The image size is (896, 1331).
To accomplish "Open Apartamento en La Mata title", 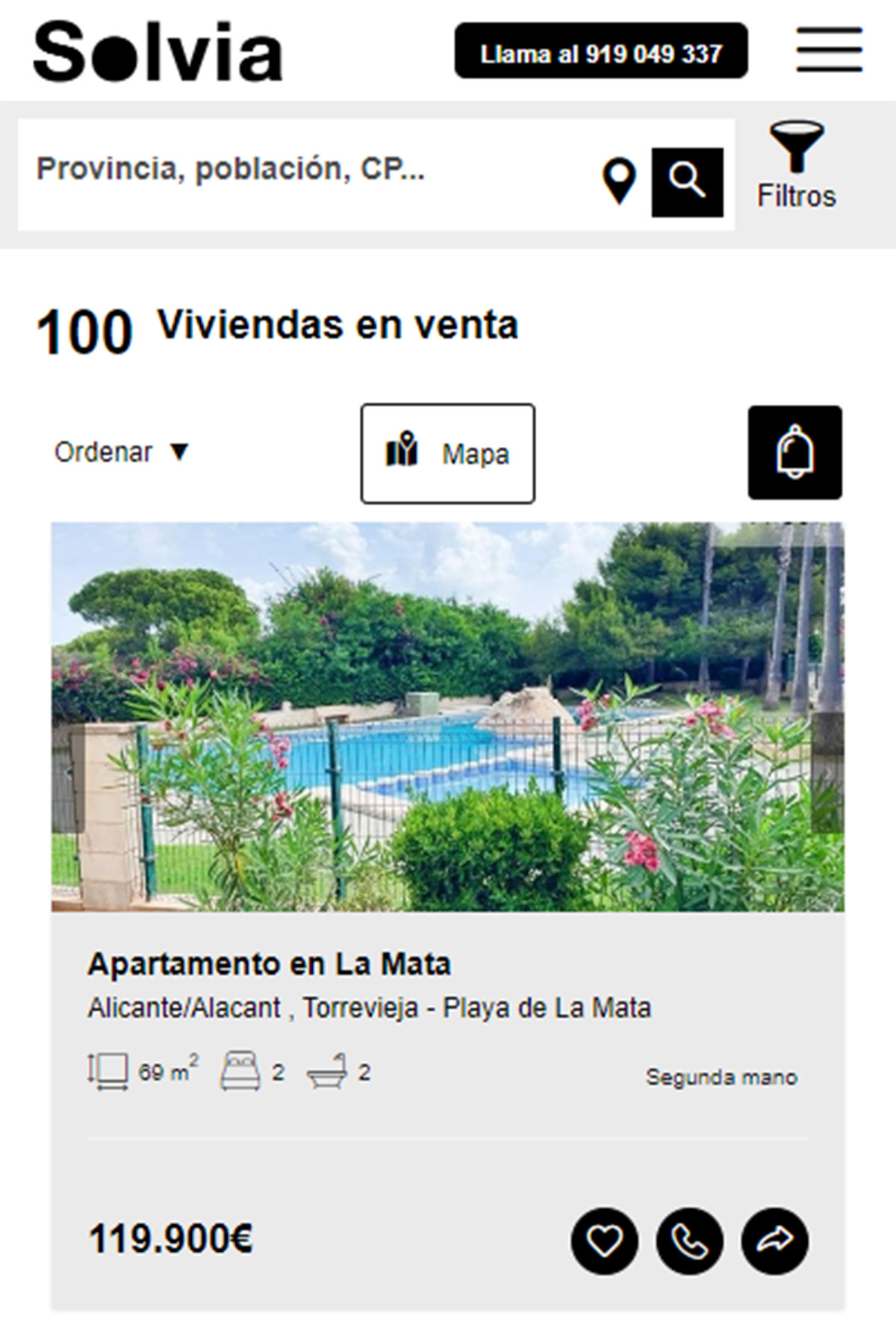I will pos(269,964).
